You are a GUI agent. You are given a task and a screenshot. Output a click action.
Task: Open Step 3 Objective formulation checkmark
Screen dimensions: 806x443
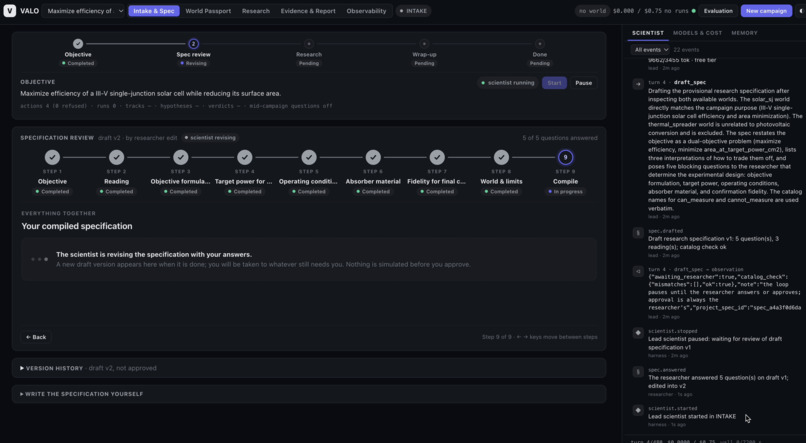[x=180, y=157]
